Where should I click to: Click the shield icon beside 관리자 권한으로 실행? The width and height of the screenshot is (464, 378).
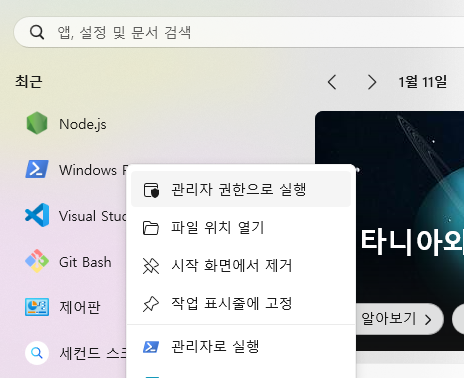point(151,190)
